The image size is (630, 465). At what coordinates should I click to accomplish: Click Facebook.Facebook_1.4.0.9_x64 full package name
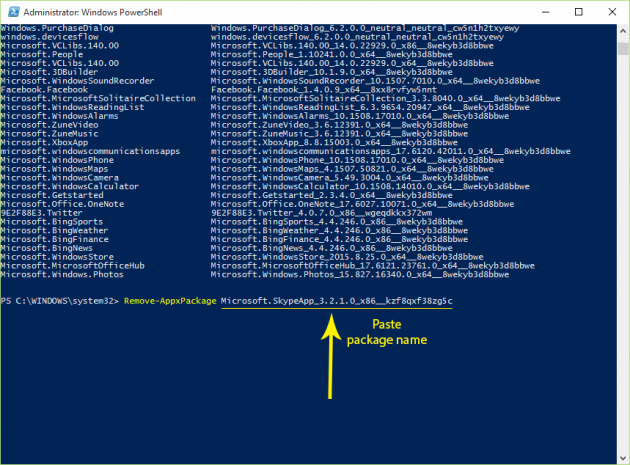(x=324, y=90)
